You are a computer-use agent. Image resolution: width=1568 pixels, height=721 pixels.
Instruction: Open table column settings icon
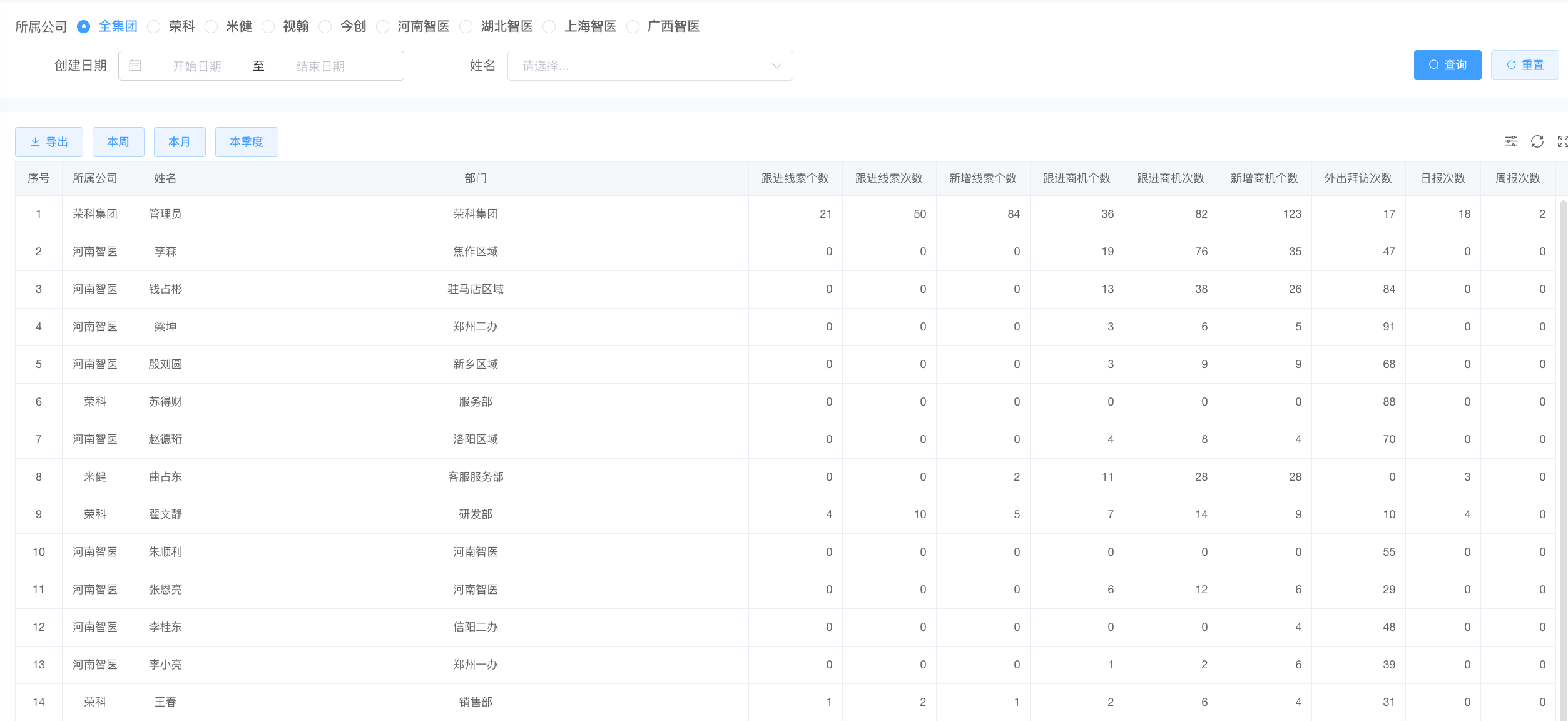click(x=1510, y=141)
